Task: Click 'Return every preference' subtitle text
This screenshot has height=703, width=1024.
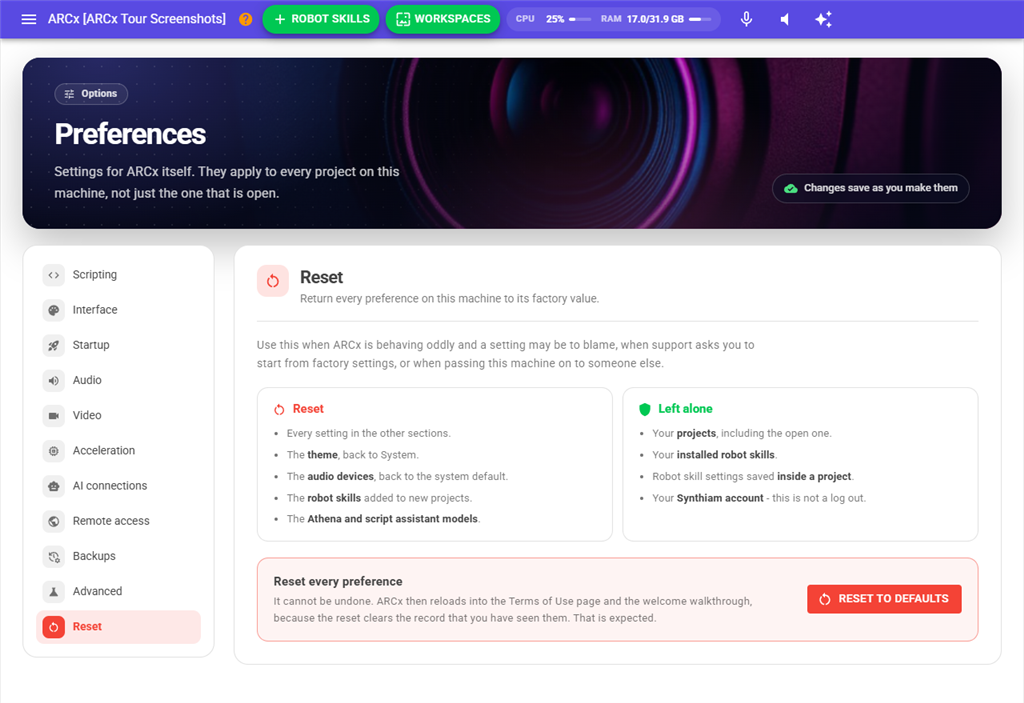Action: click(x=449, y=299)
